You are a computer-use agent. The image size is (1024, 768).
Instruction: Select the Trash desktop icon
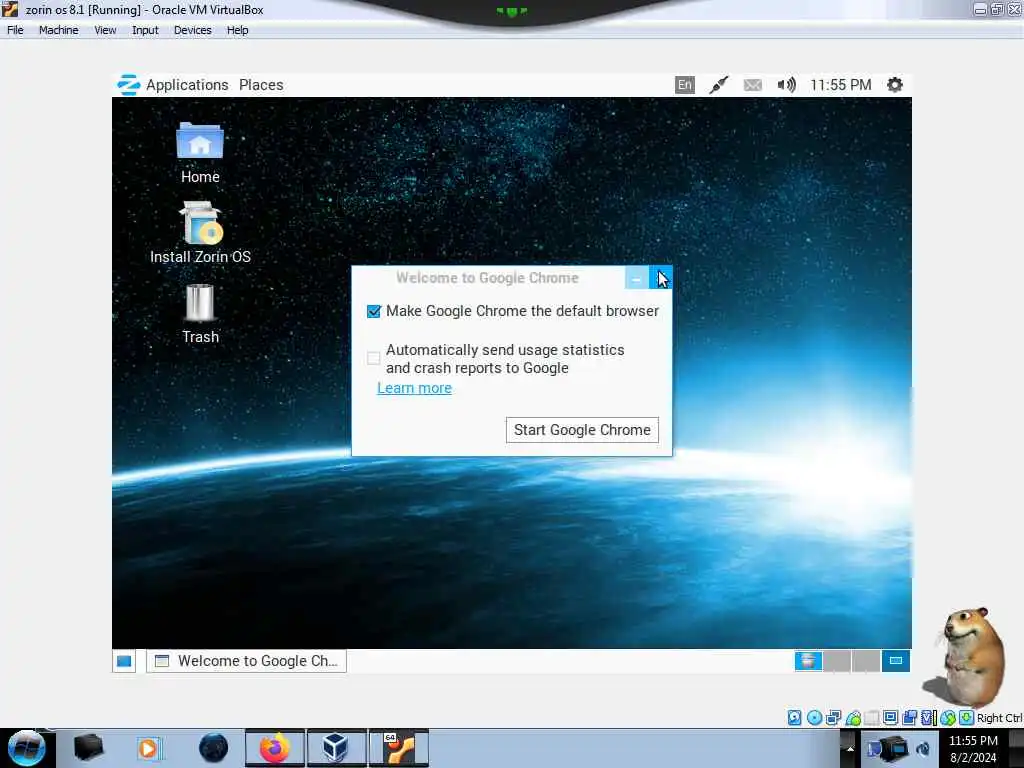coord(200,314)
